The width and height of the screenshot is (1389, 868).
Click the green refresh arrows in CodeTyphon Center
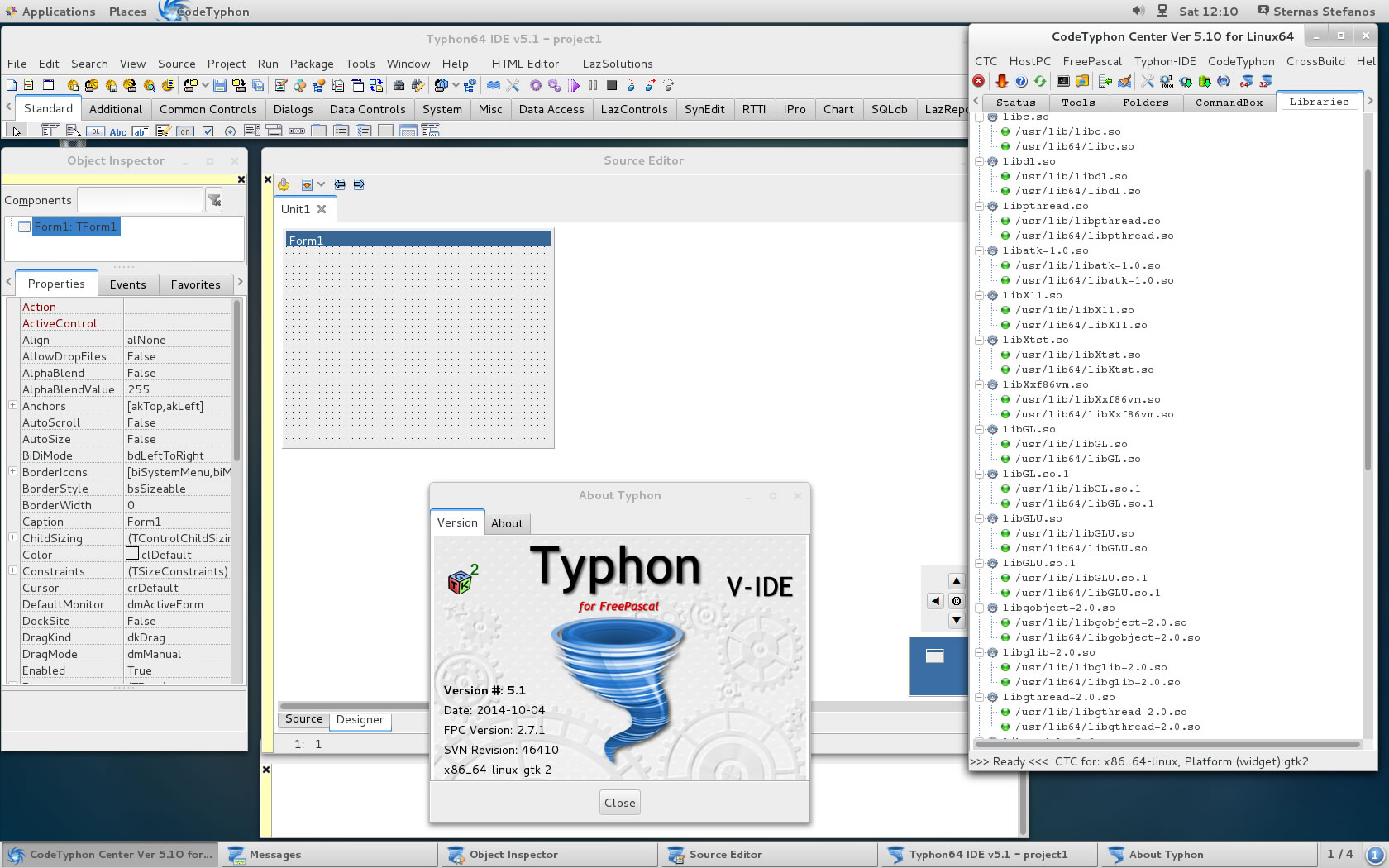1040,81
